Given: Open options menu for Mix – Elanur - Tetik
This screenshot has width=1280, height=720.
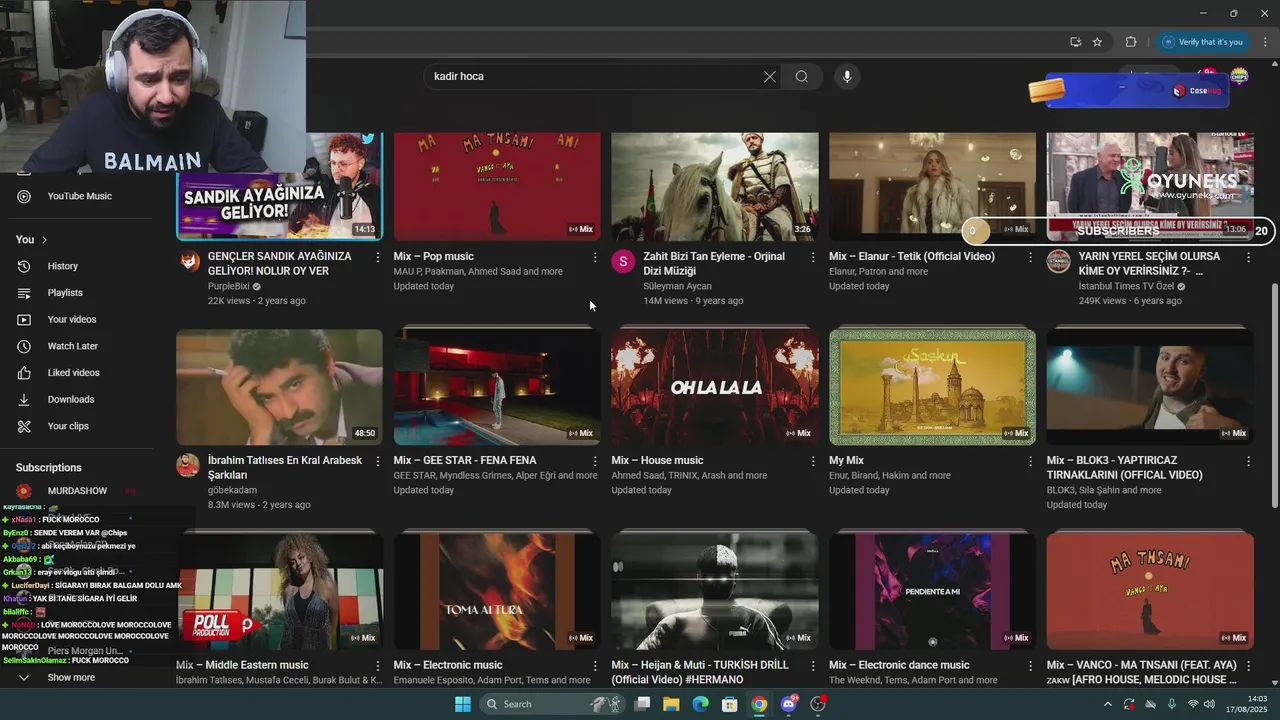Looking at the screenshot, I should point(1030,257).
